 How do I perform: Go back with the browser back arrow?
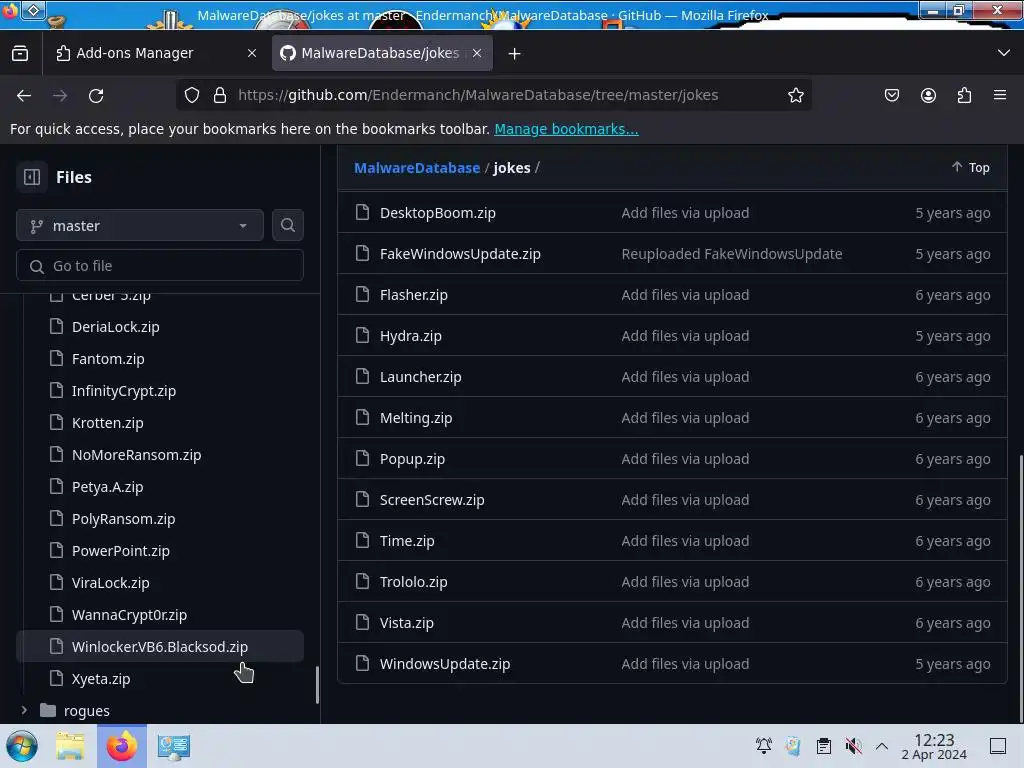click(x=24, y=95)
